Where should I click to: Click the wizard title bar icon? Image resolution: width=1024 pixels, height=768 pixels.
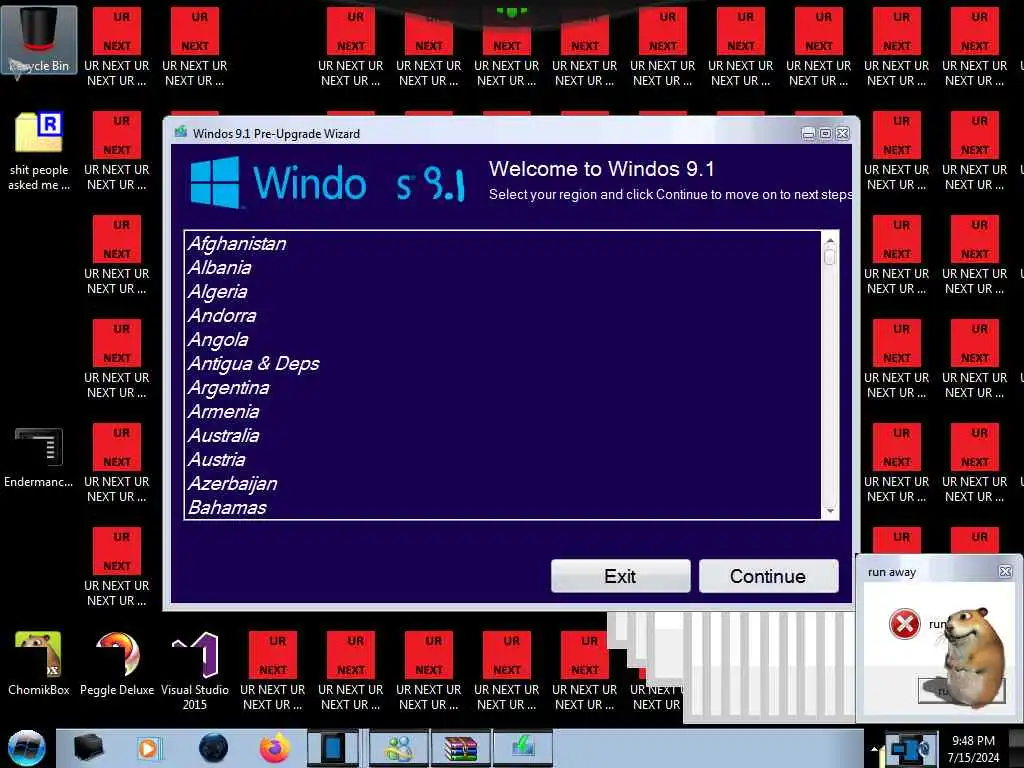pos(181,133)
